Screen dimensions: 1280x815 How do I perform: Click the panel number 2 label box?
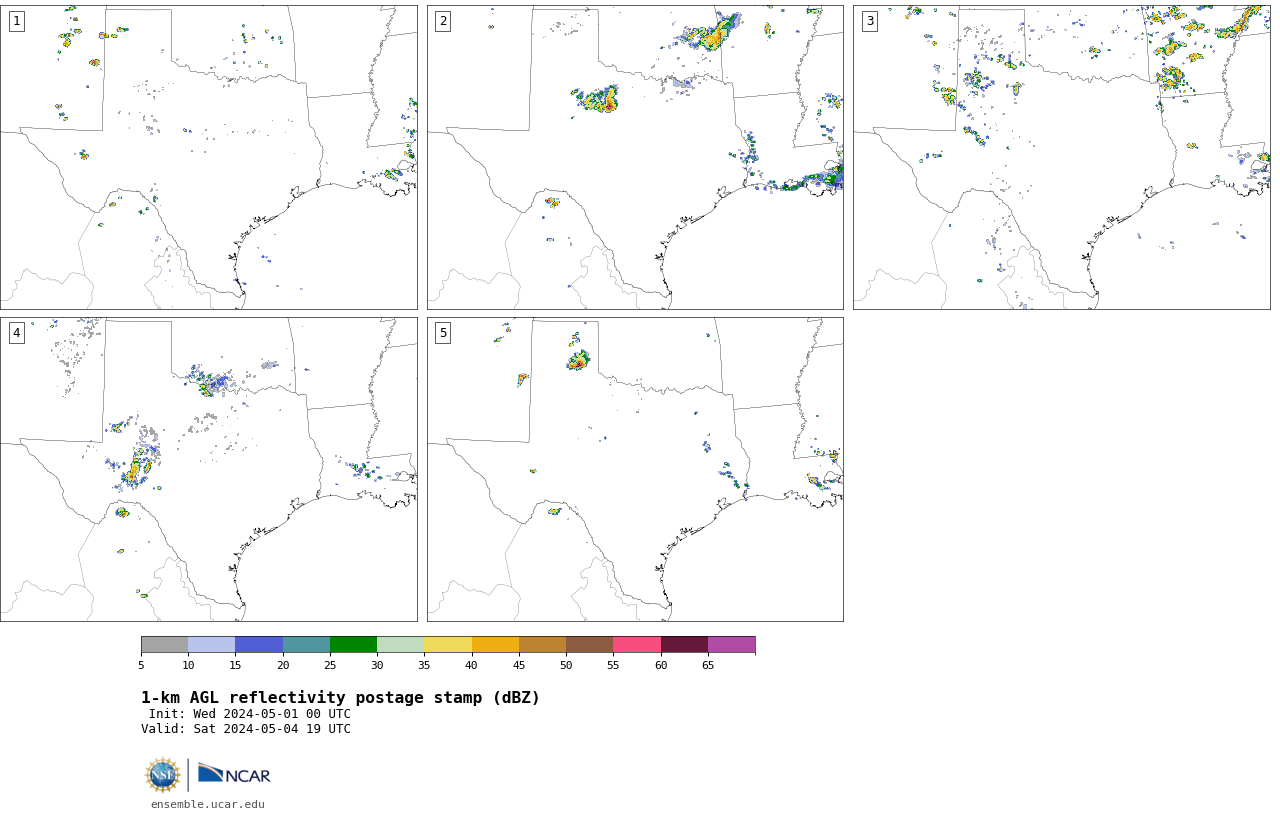point(443,21)
